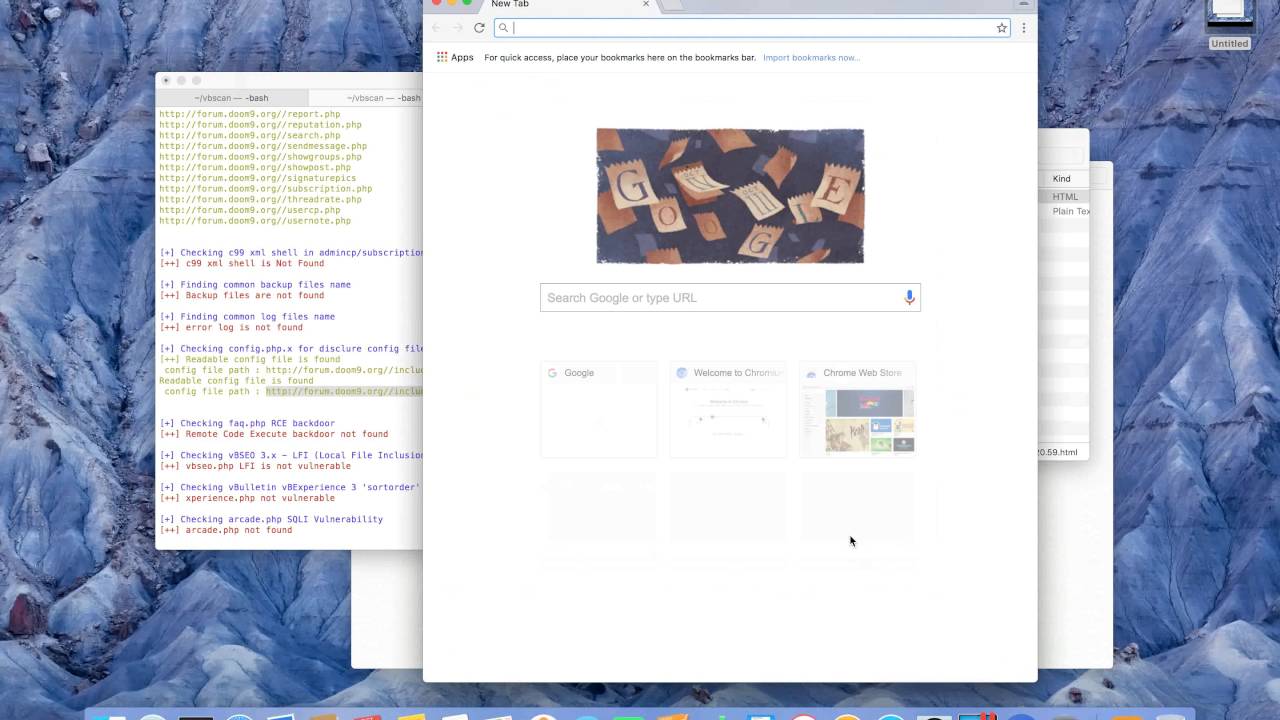
Task: Click the reputation.php URL in terminal
Action: 260,125
